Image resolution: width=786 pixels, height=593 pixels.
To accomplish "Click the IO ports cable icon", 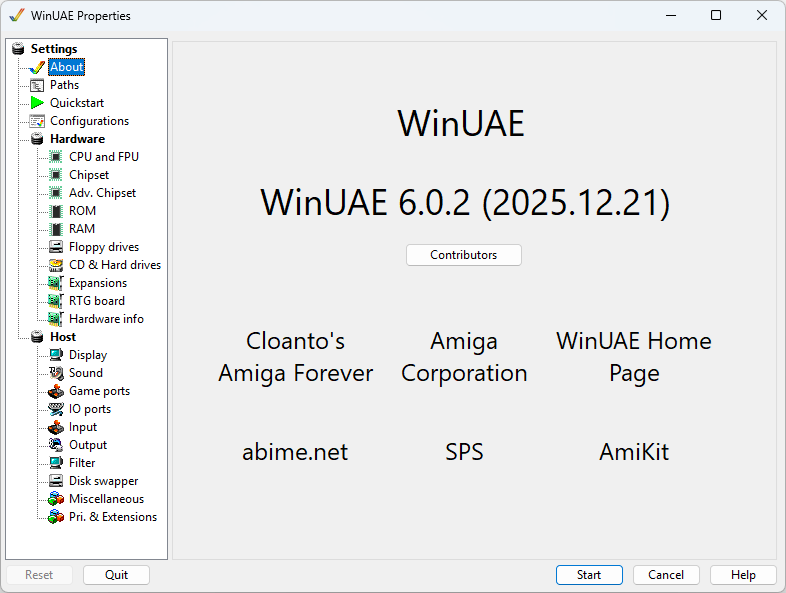I will coord(56,409).
